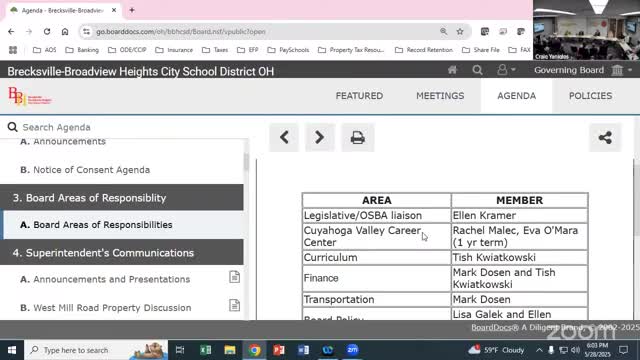Open the Governing Board dropdown

pos(583,70)
